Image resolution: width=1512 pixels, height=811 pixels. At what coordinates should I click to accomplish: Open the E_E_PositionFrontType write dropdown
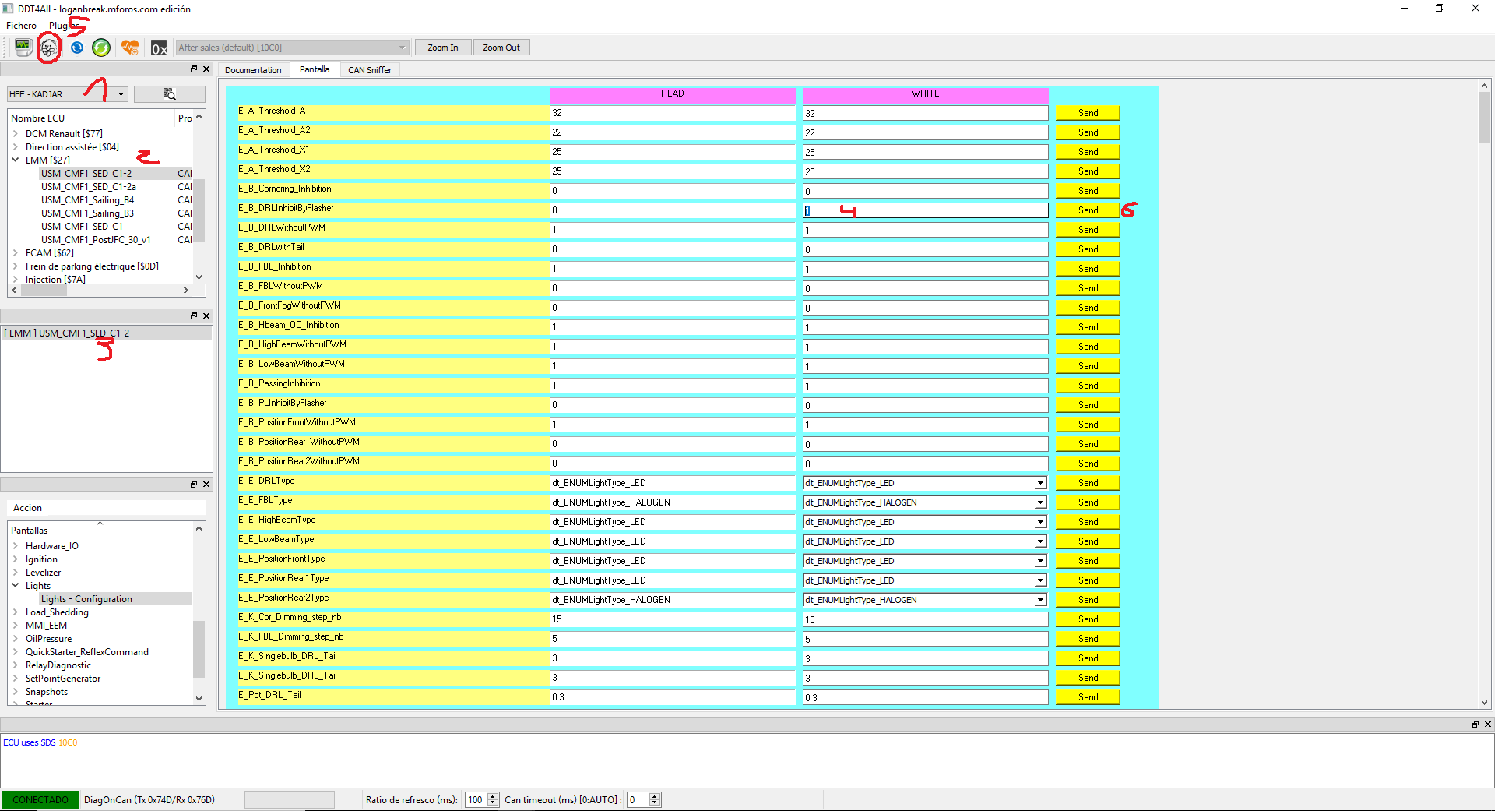pyautogui.click(x=1040, y=561)
